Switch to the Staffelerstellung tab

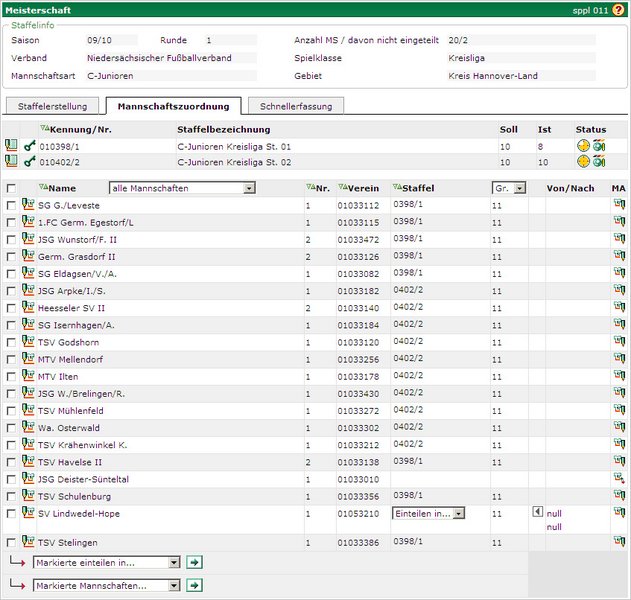(x=53, y=106)
